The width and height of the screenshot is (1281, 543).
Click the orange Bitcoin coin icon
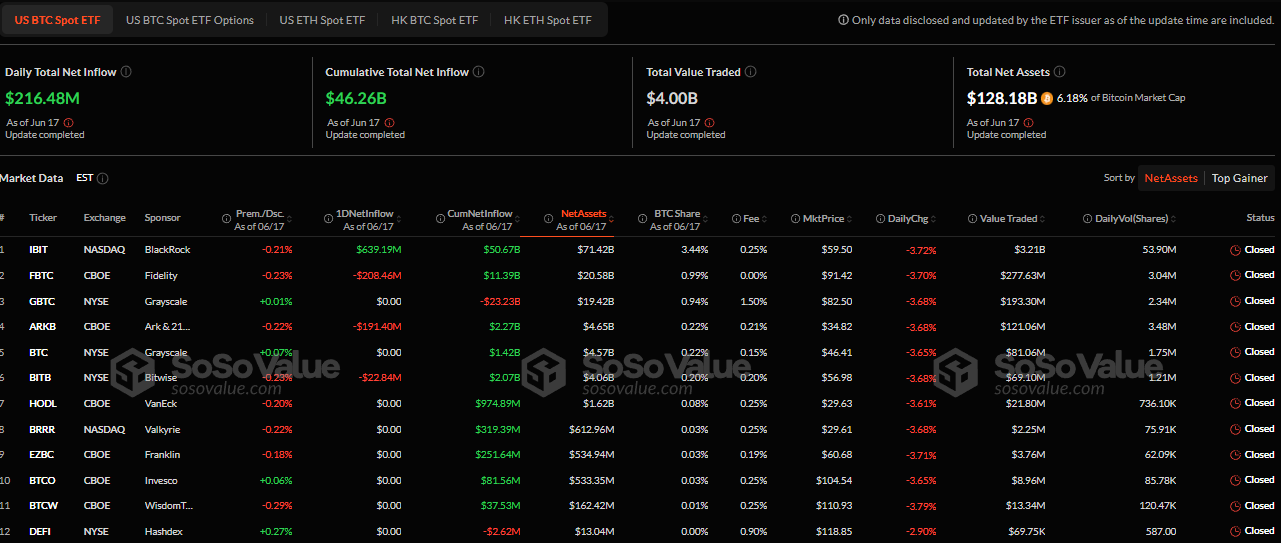point(1047,98)
